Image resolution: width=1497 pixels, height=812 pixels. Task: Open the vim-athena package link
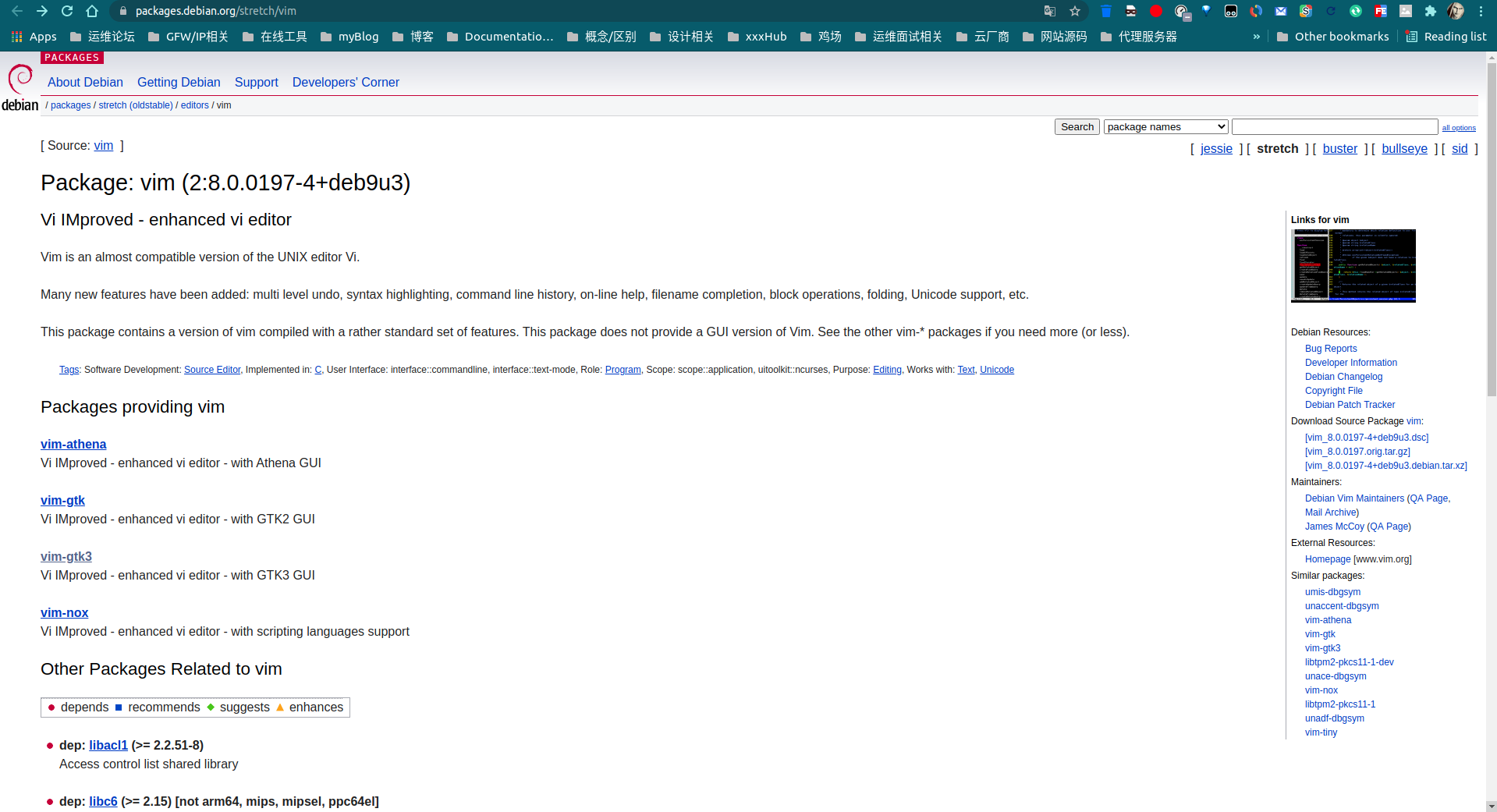click(x=73, y=444)
